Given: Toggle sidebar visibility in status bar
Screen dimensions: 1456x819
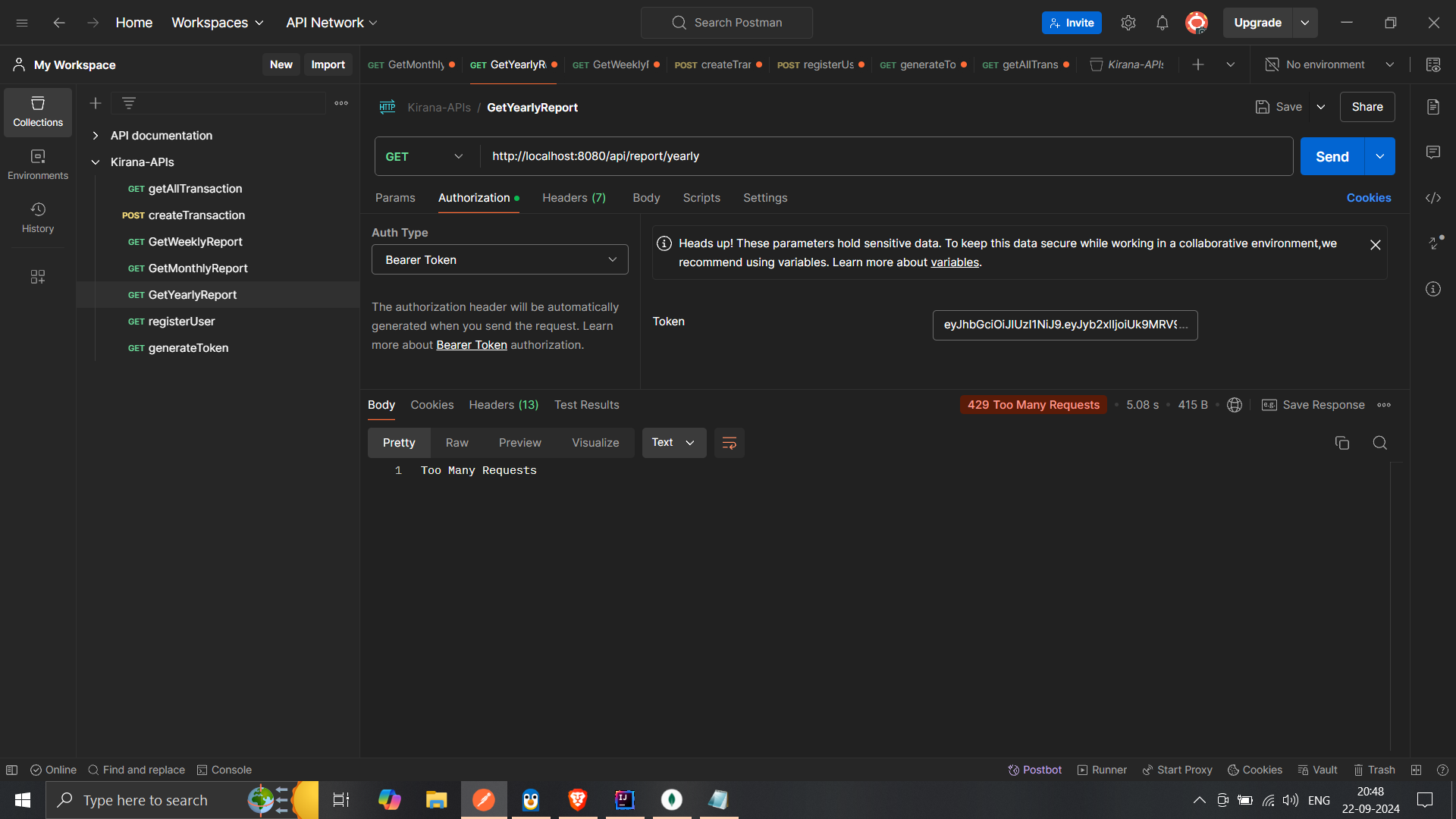Looking at the screenshot, I should 11,770.
